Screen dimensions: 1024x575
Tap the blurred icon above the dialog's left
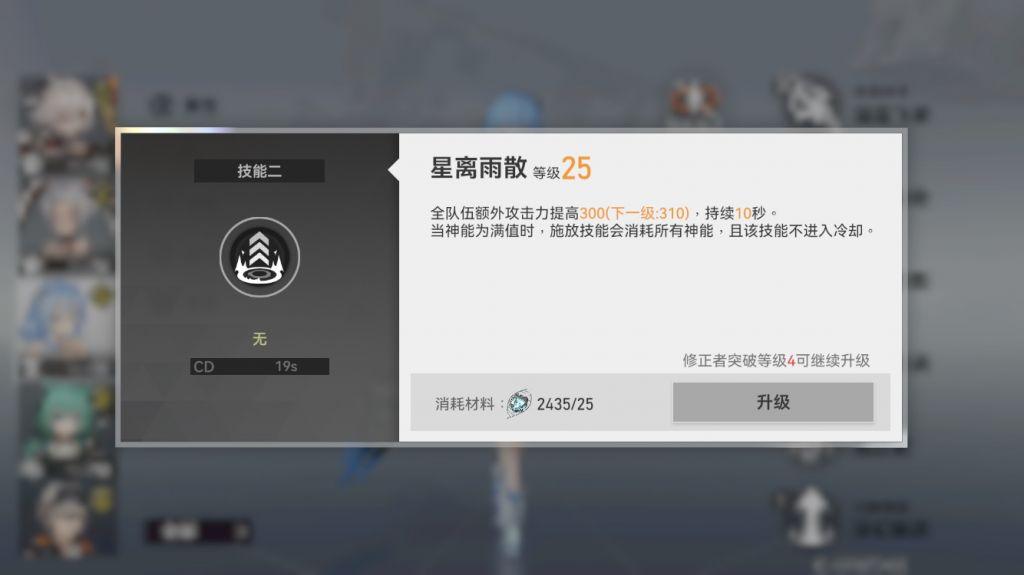(x=161, y=104)
